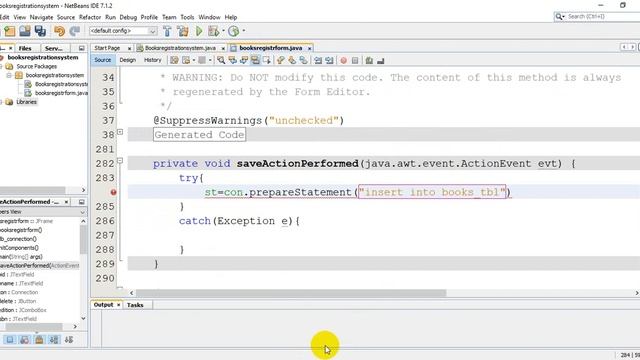Select the Libraries node in project tree
The image size is (640, 360).
coord(27,102)
